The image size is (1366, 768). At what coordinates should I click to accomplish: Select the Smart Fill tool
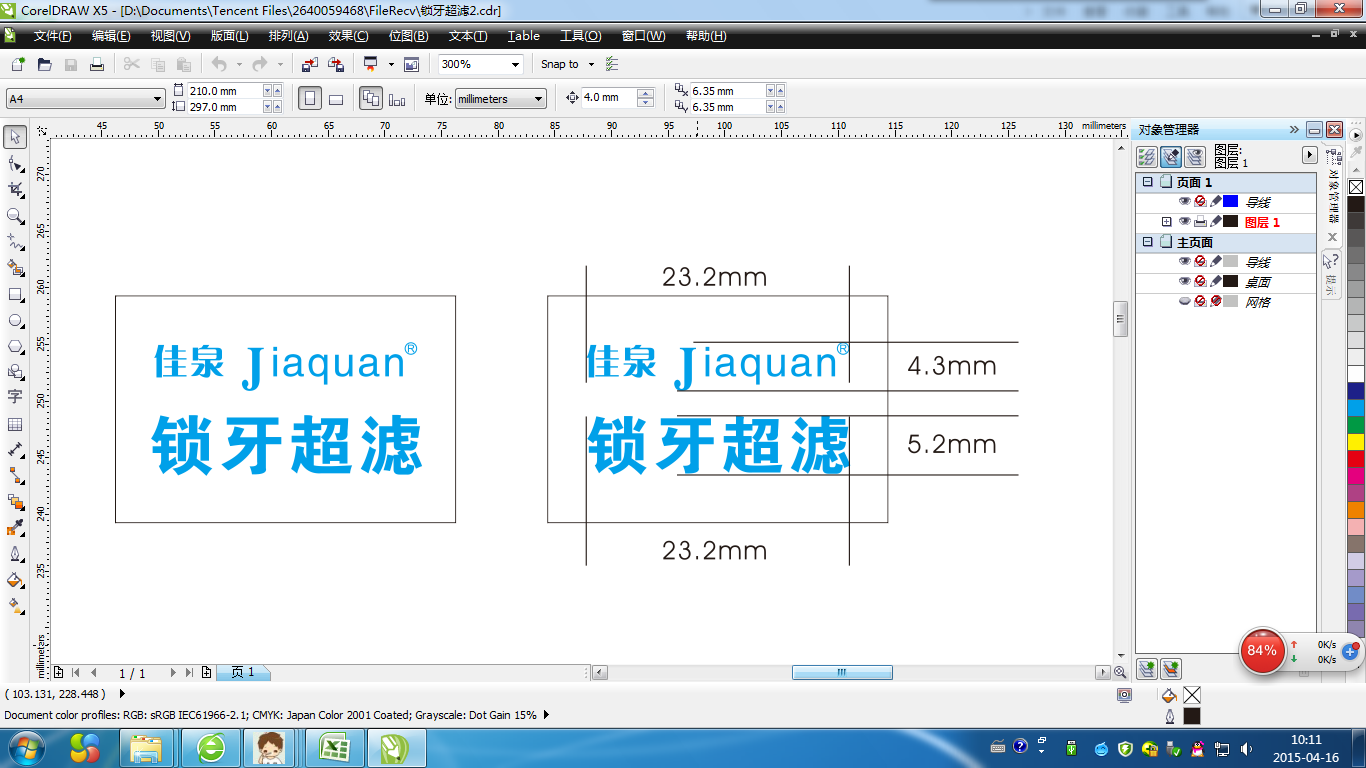coord(15,267)
